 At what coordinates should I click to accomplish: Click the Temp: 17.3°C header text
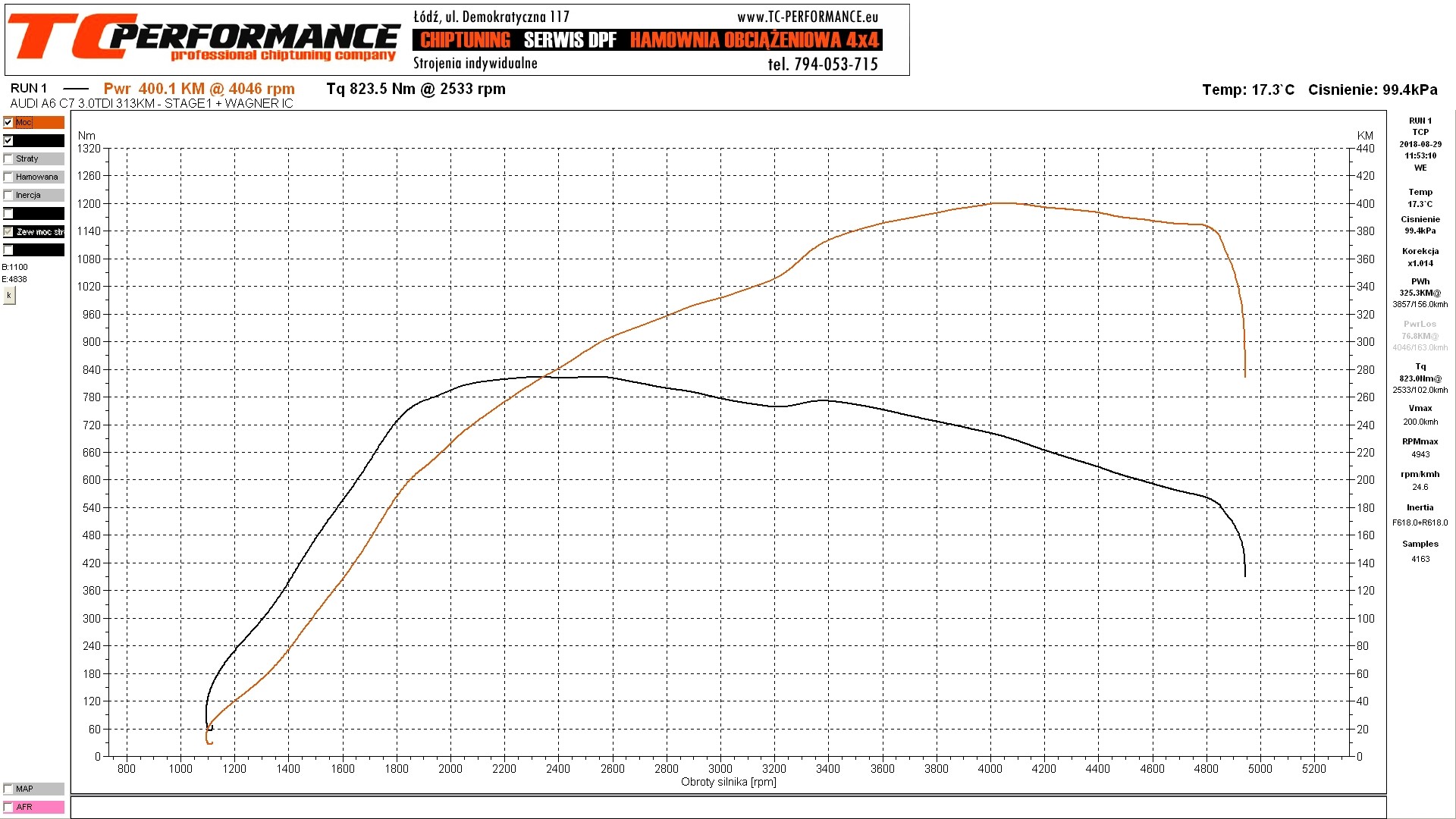click(1248, 89)
